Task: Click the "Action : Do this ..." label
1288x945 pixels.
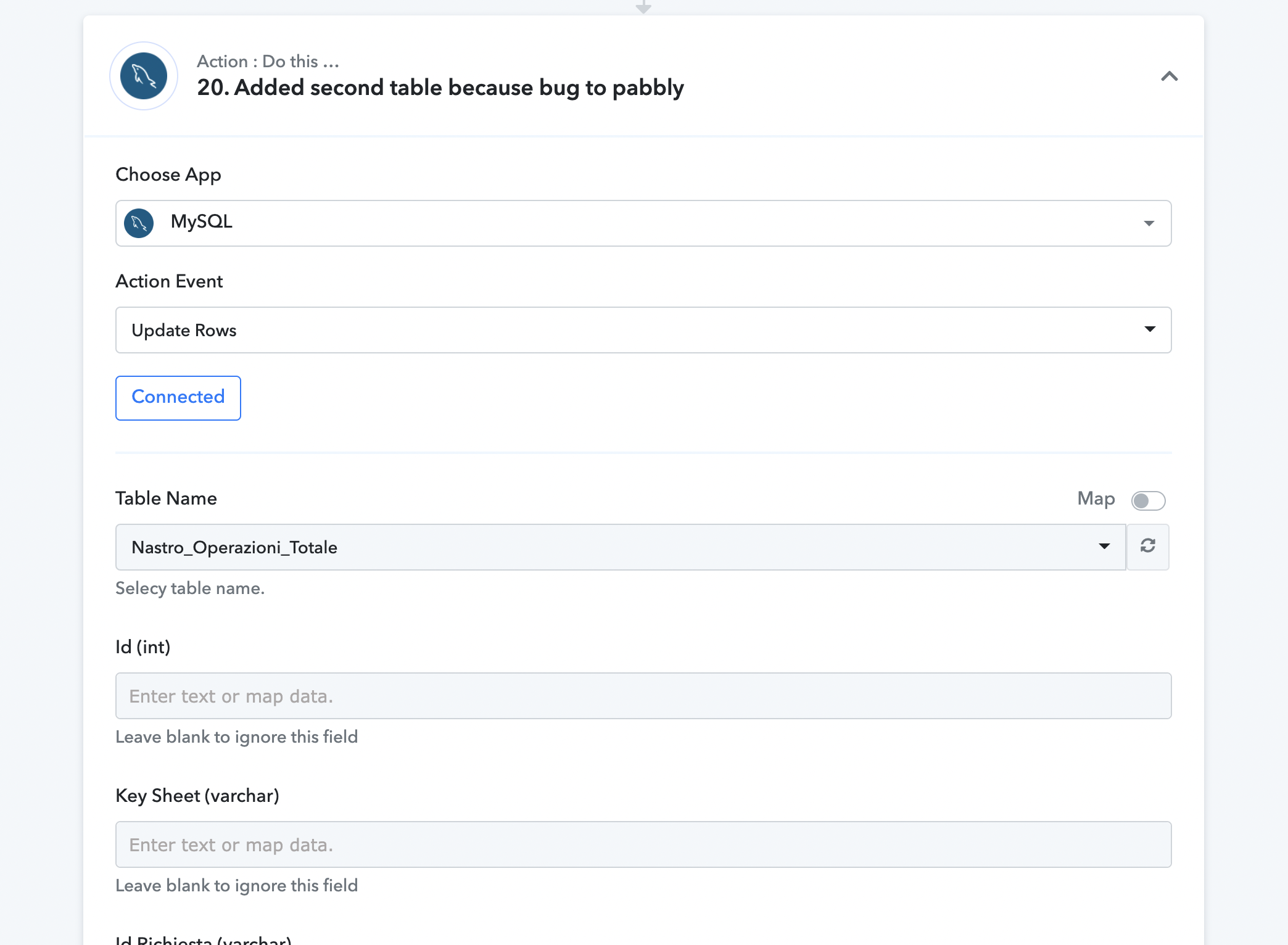Action: (x=268, y=61)
